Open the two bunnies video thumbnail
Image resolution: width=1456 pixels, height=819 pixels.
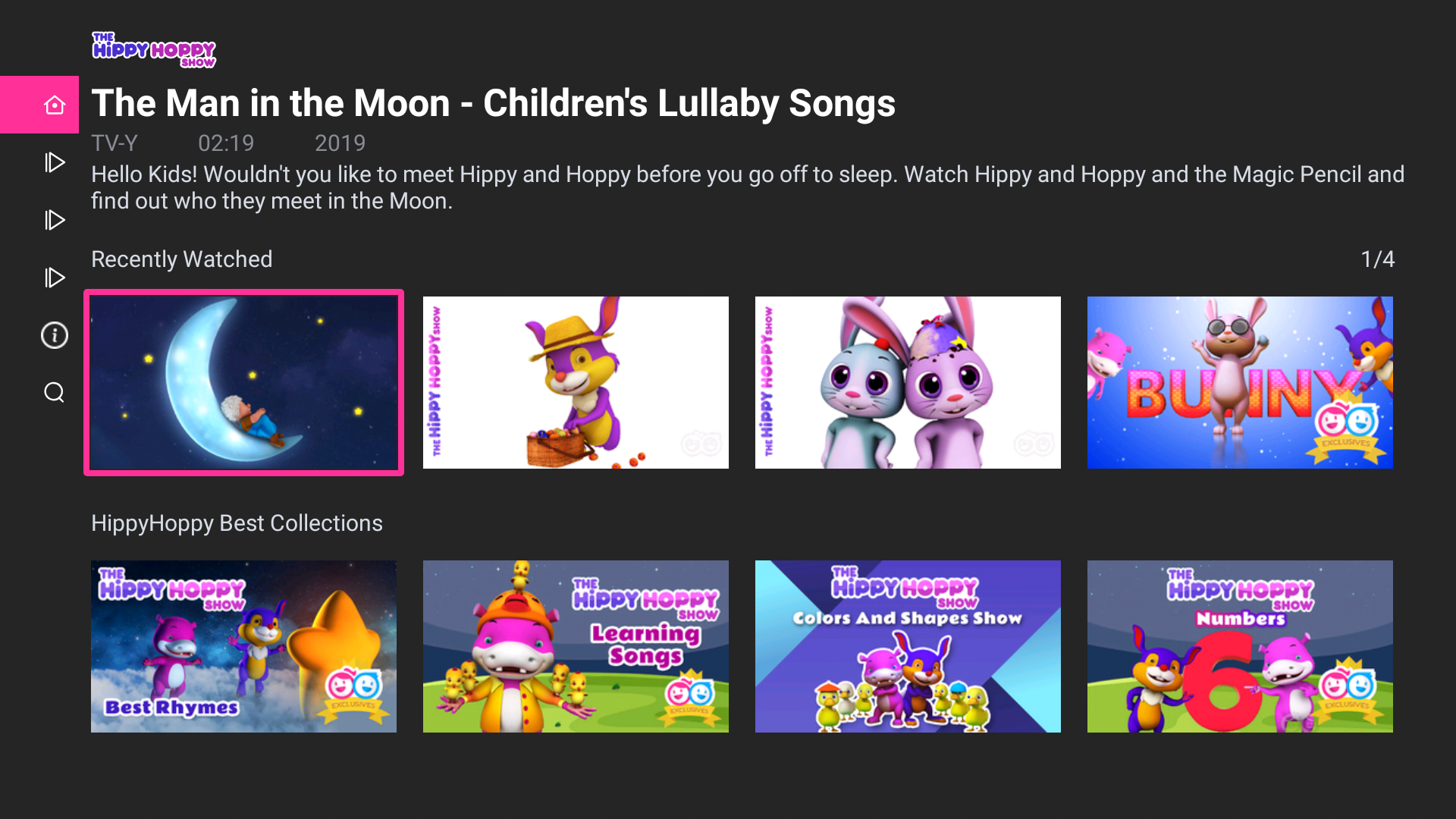pos(907,382)
